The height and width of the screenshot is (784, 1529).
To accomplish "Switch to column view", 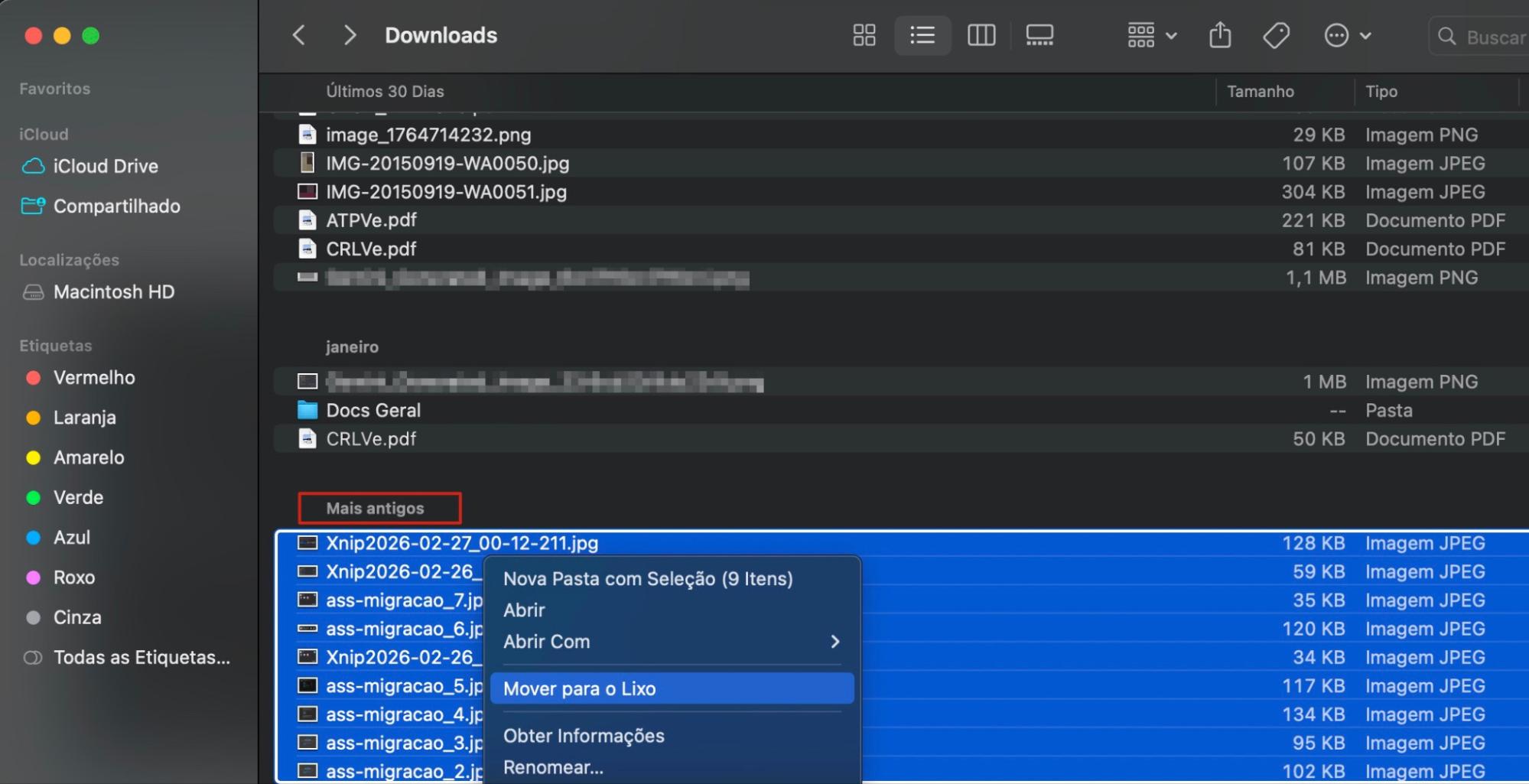I will tap(981, 34).
